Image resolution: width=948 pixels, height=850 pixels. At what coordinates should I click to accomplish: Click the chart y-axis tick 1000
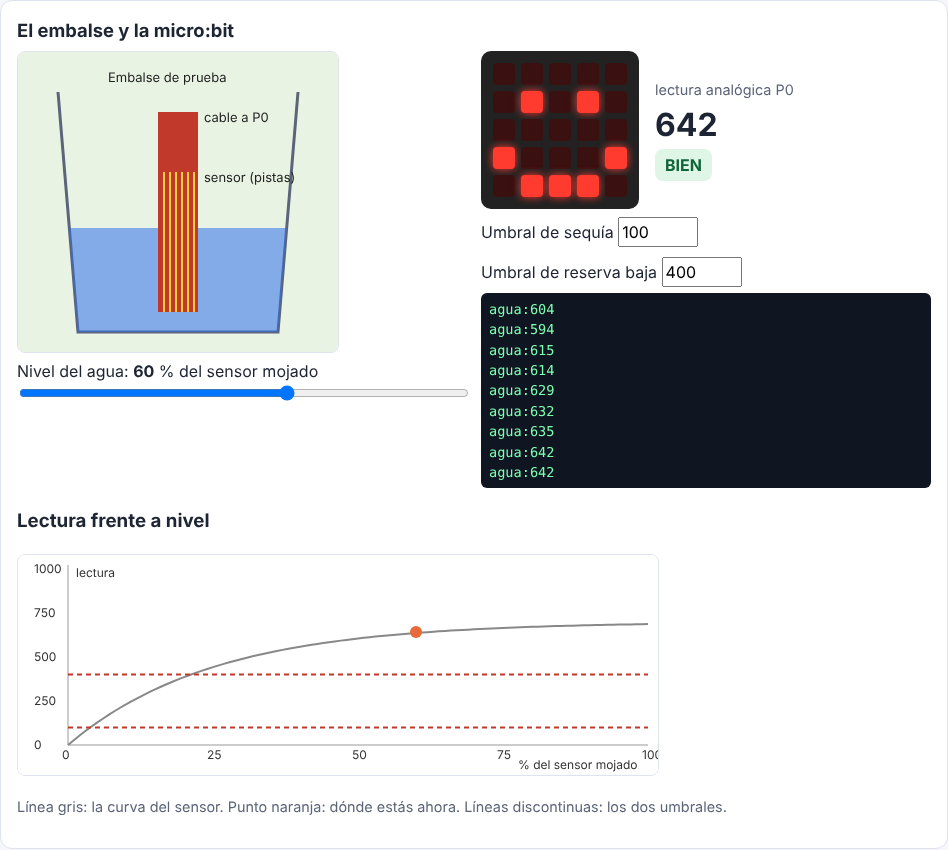pos(47,569)
